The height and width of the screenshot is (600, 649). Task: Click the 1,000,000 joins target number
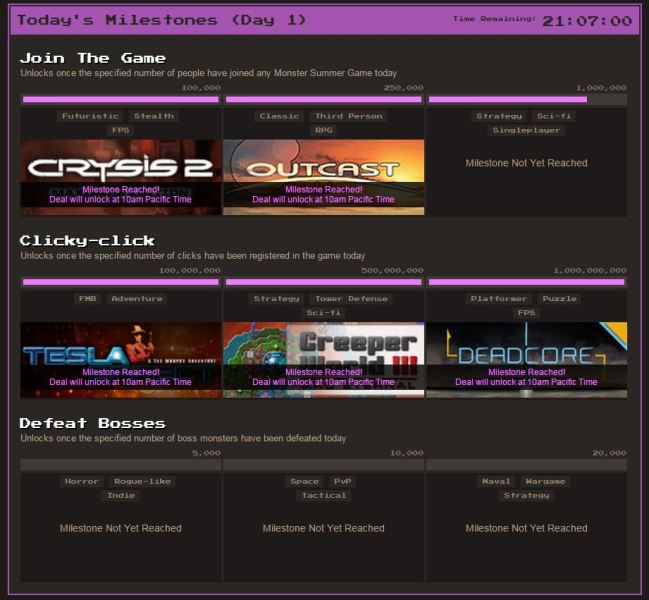click(x=601, y=88)
